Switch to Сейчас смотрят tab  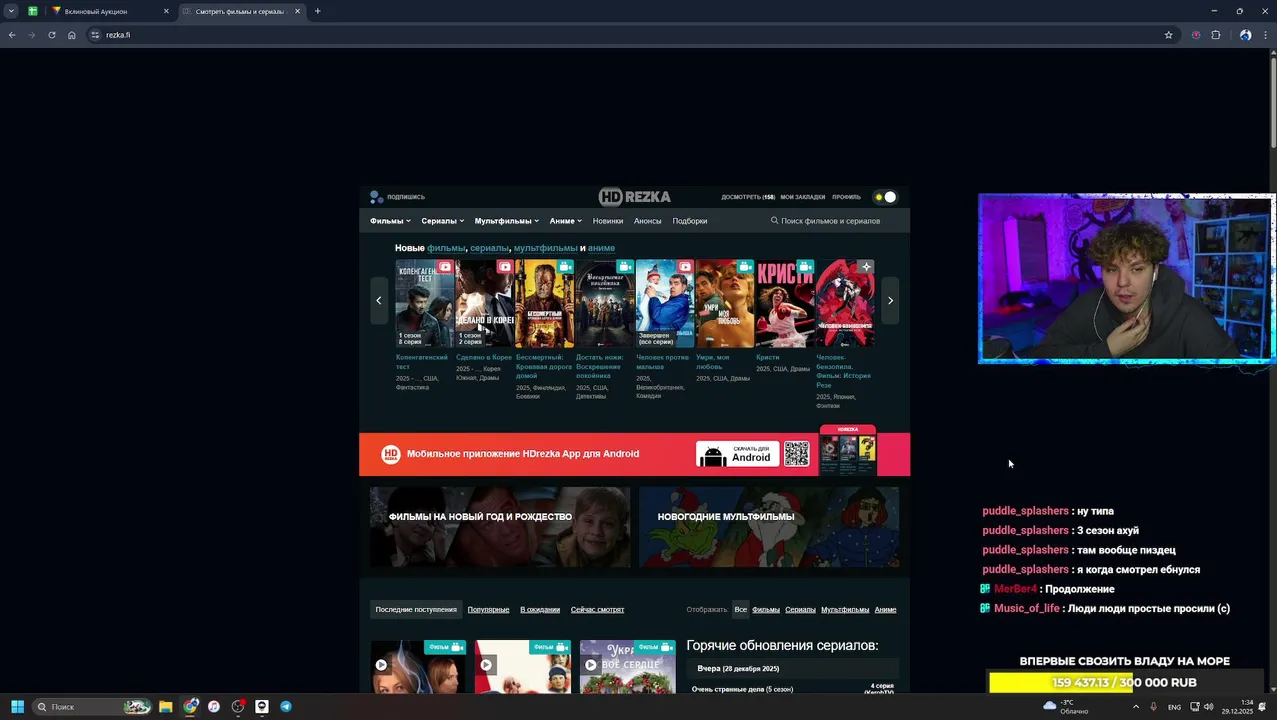pos(597,609)
